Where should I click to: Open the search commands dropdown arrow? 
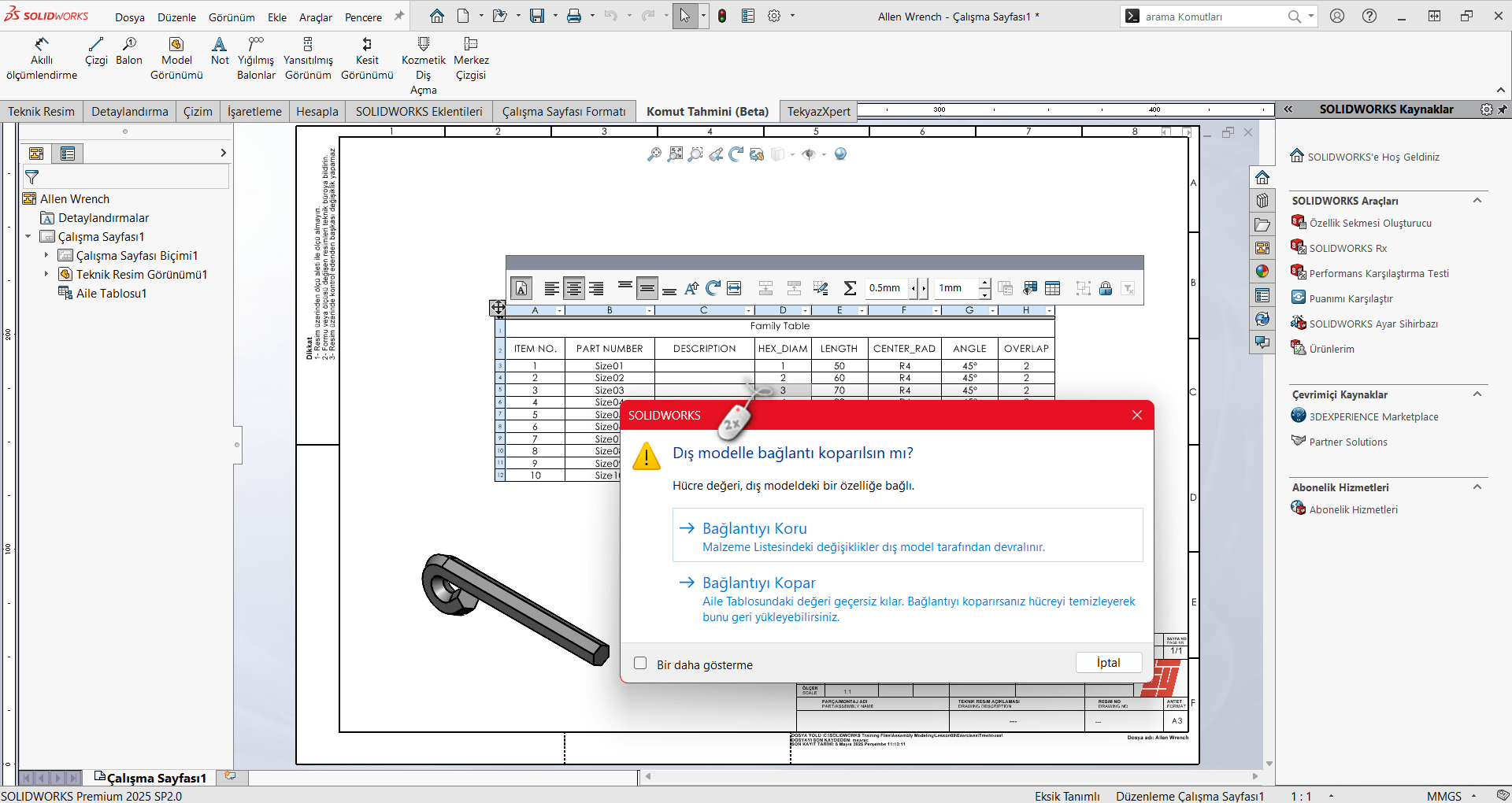pos(1310,16)
